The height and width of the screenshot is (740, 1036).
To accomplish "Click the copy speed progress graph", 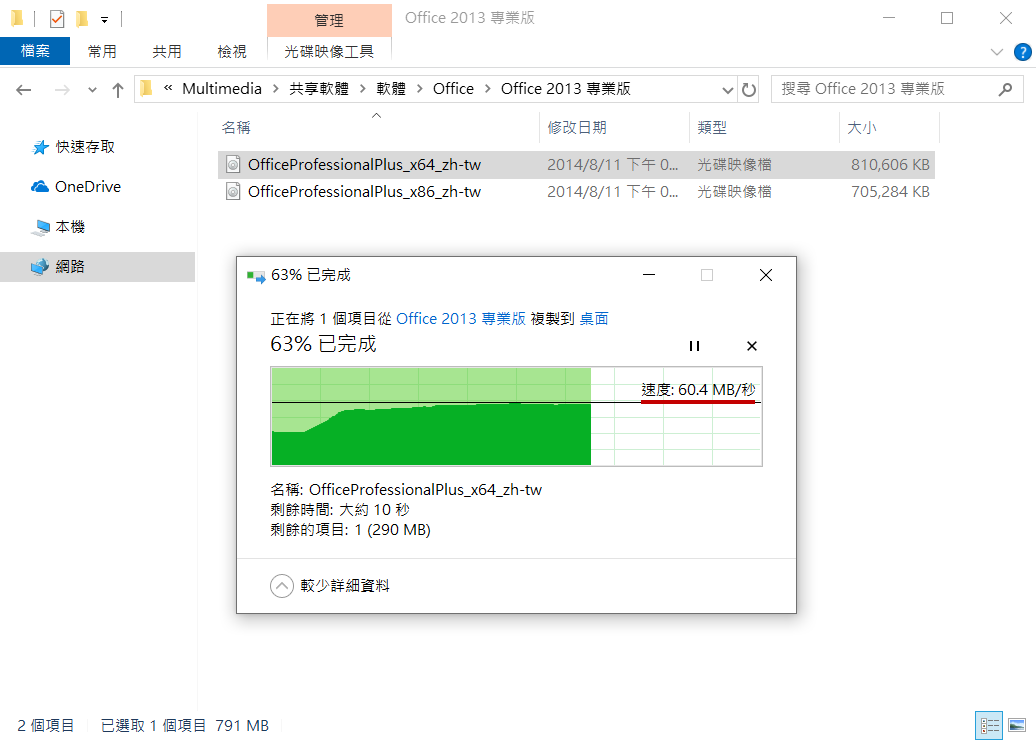I will click(517, 416).
